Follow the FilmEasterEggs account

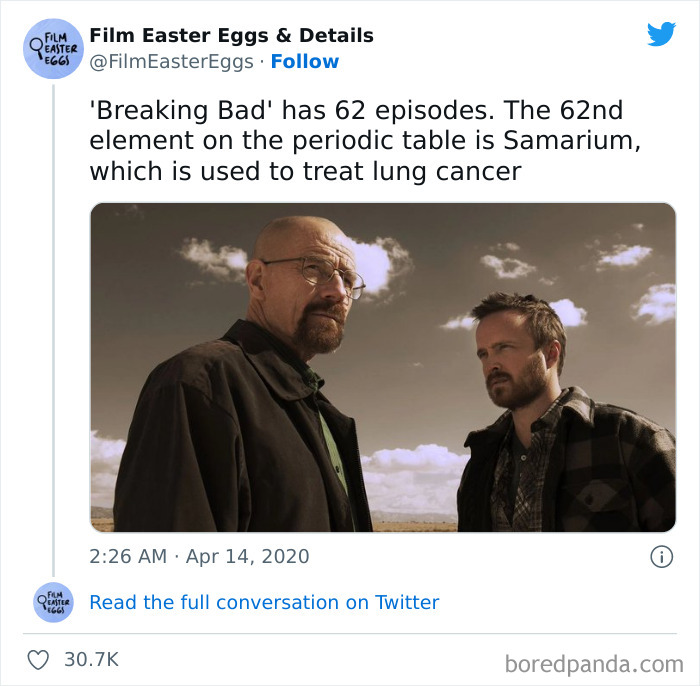[305, 61]
